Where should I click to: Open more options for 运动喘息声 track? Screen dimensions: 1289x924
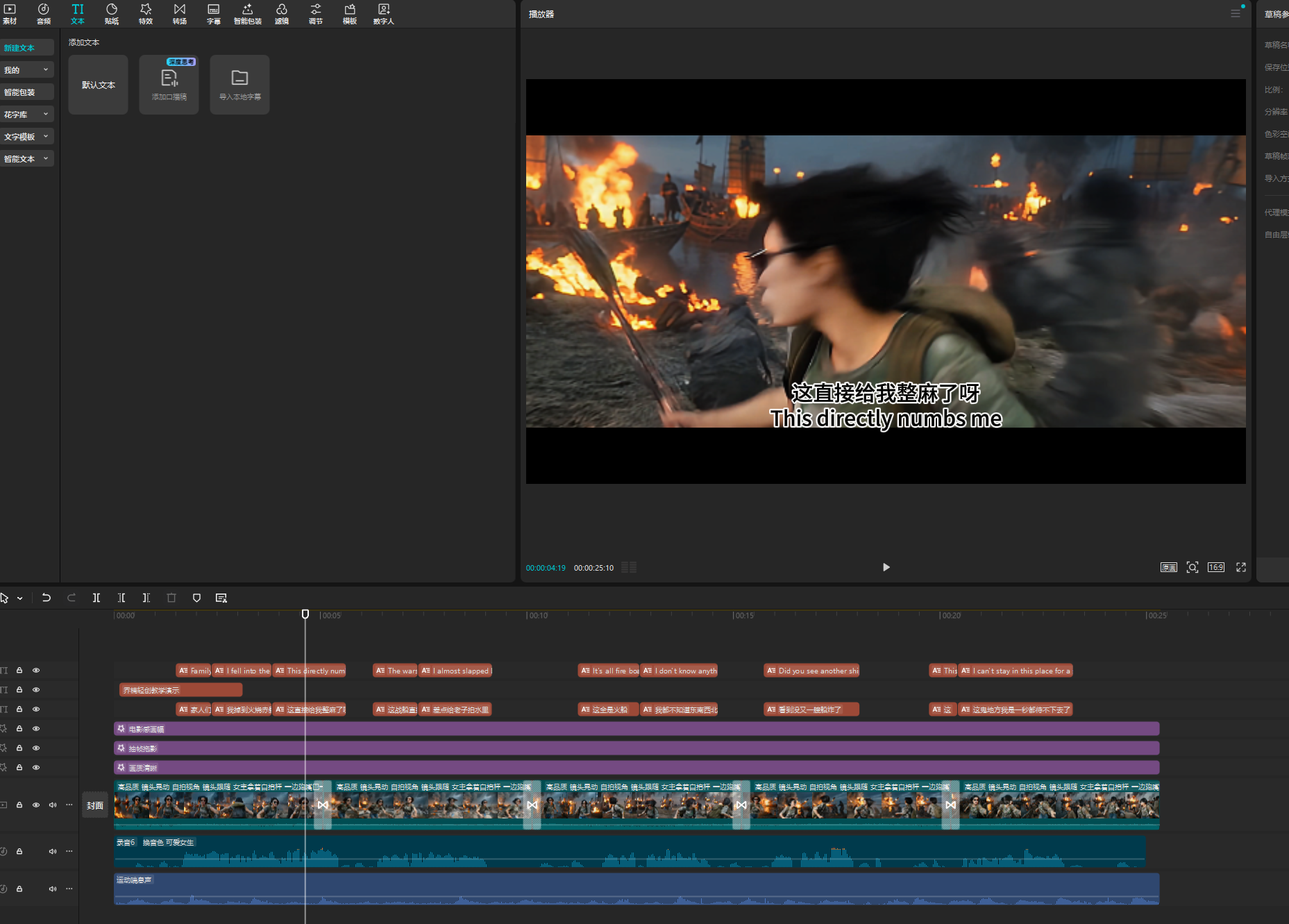69,889
